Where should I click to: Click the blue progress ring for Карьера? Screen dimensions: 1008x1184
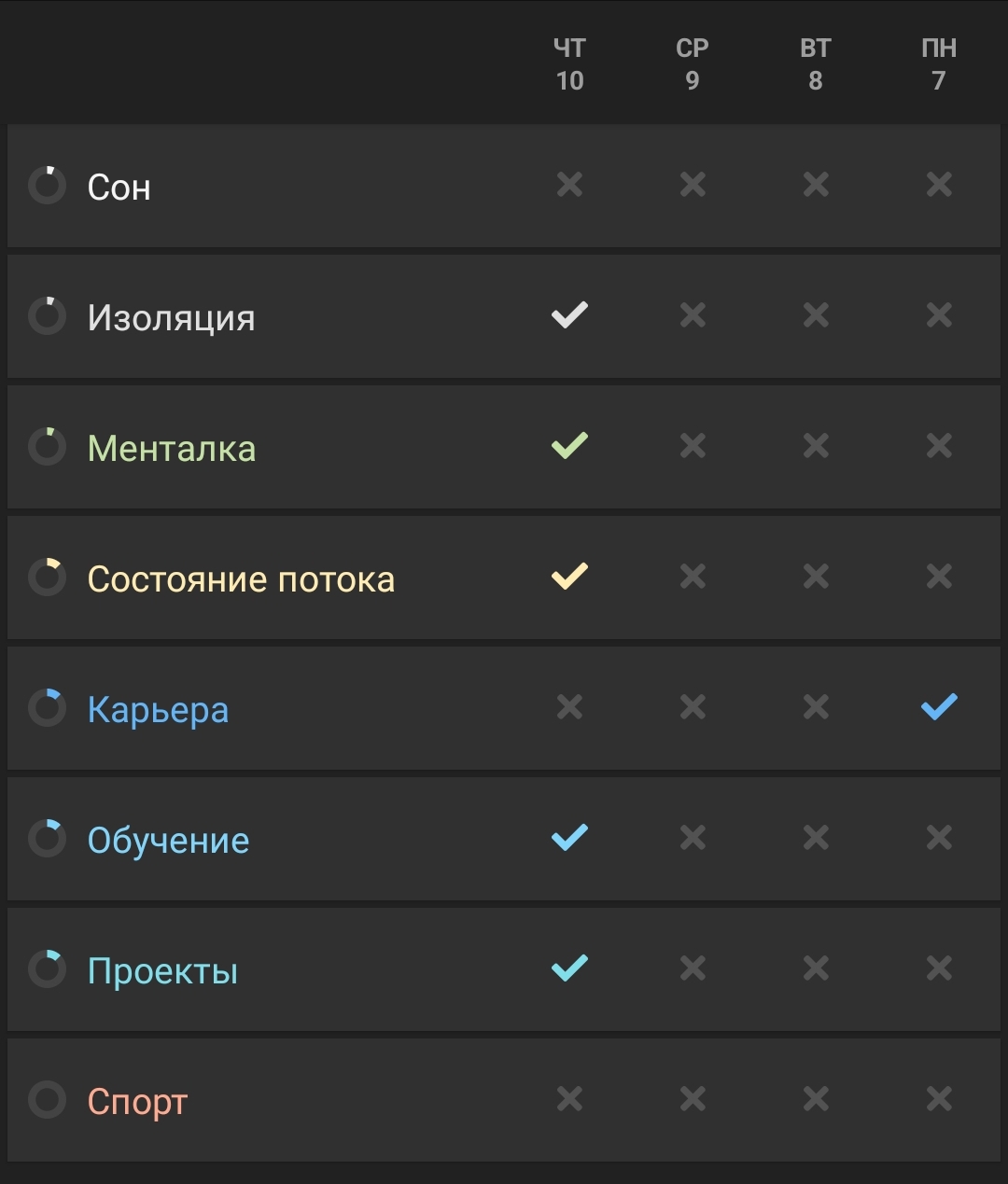[x=47, y=708]
